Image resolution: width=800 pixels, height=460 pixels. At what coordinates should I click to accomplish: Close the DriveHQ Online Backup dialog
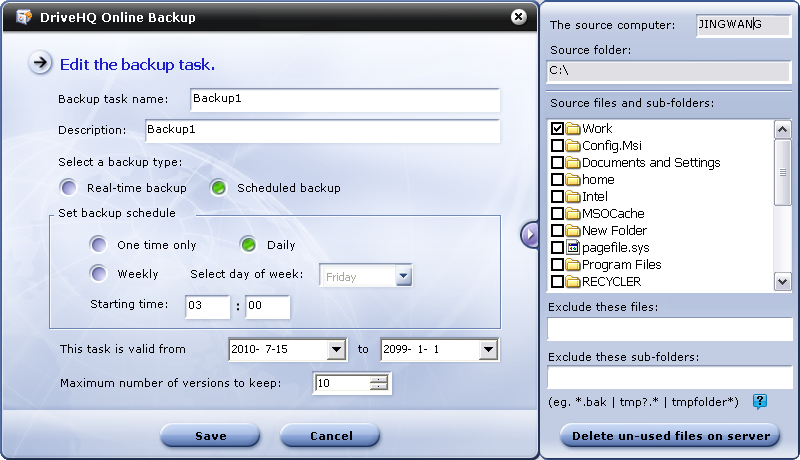[x=518, y=17]
